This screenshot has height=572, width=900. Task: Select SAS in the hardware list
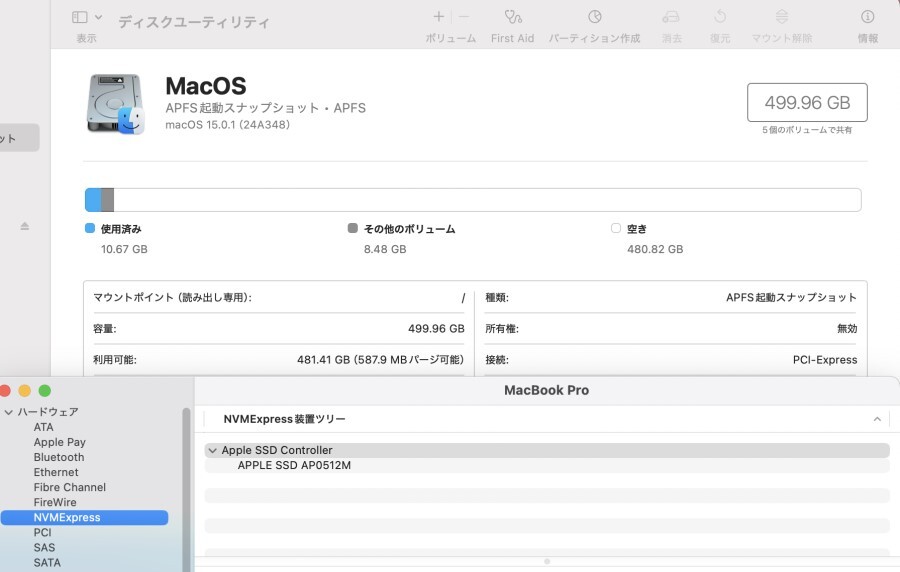[x=44, y=547]
